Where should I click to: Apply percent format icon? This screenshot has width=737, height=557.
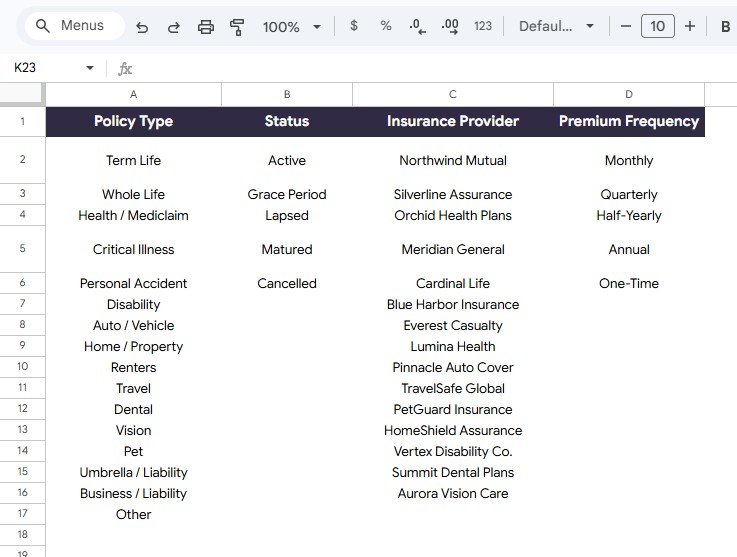click(386, 26)
